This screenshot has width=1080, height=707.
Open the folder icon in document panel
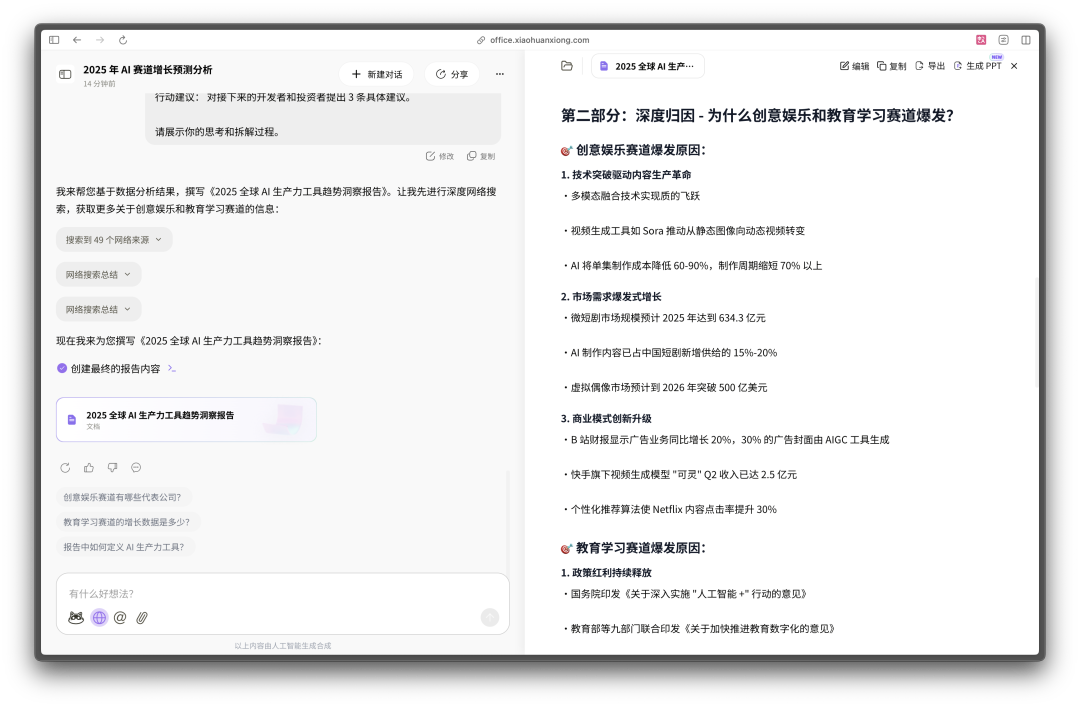[567, 66]
